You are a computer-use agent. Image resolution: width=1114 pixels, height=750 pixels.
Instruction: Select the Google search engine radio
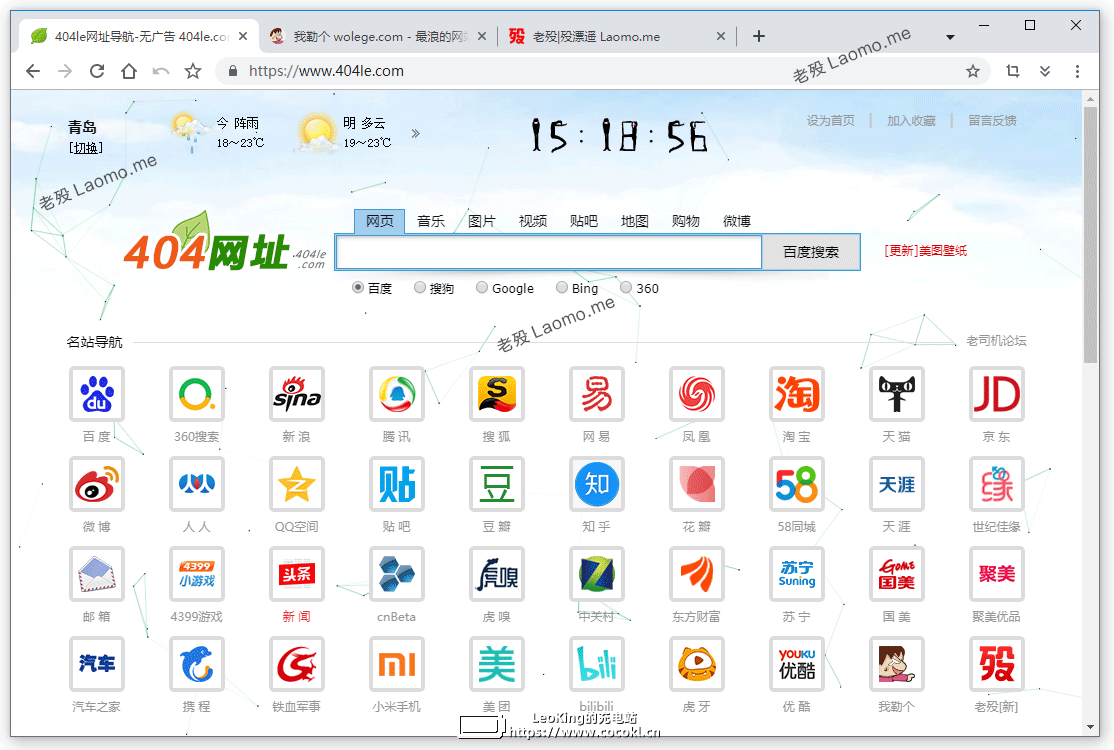click(x=482, y=288)
